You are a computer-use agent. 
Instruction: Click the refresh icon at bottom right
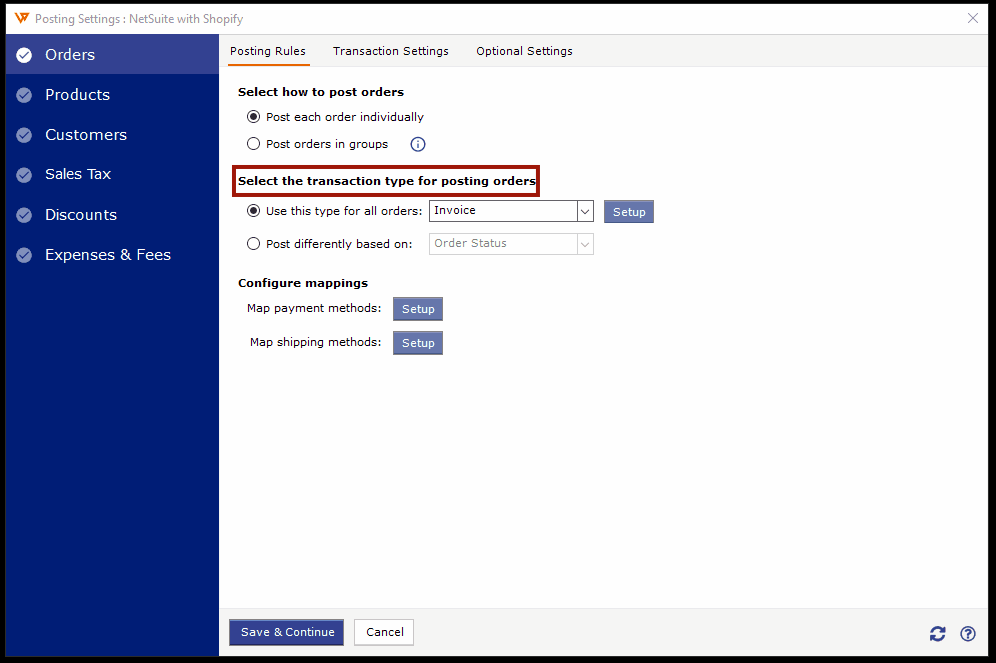[938, 633]
